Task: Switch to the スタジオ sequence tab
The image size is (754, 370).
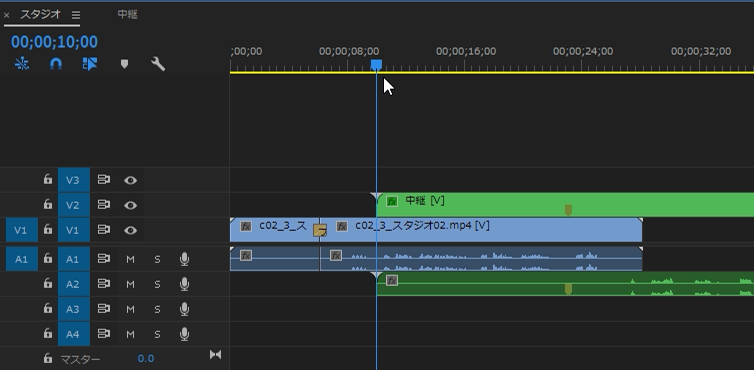Action: 40,14
